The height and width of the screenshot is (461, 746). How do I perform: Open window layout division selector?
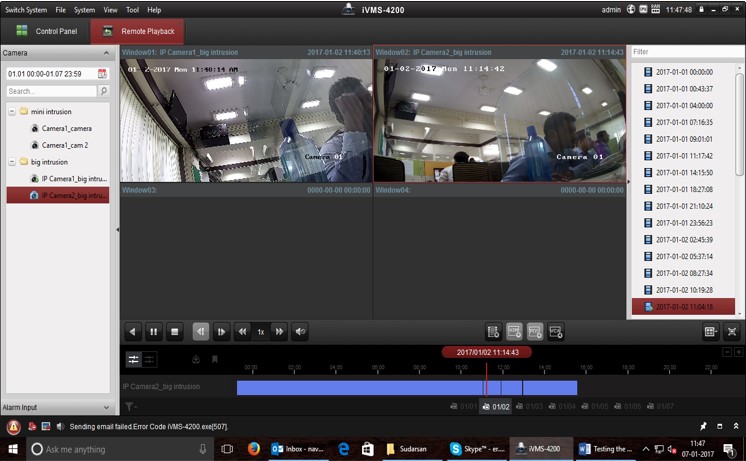coord(711,331)
